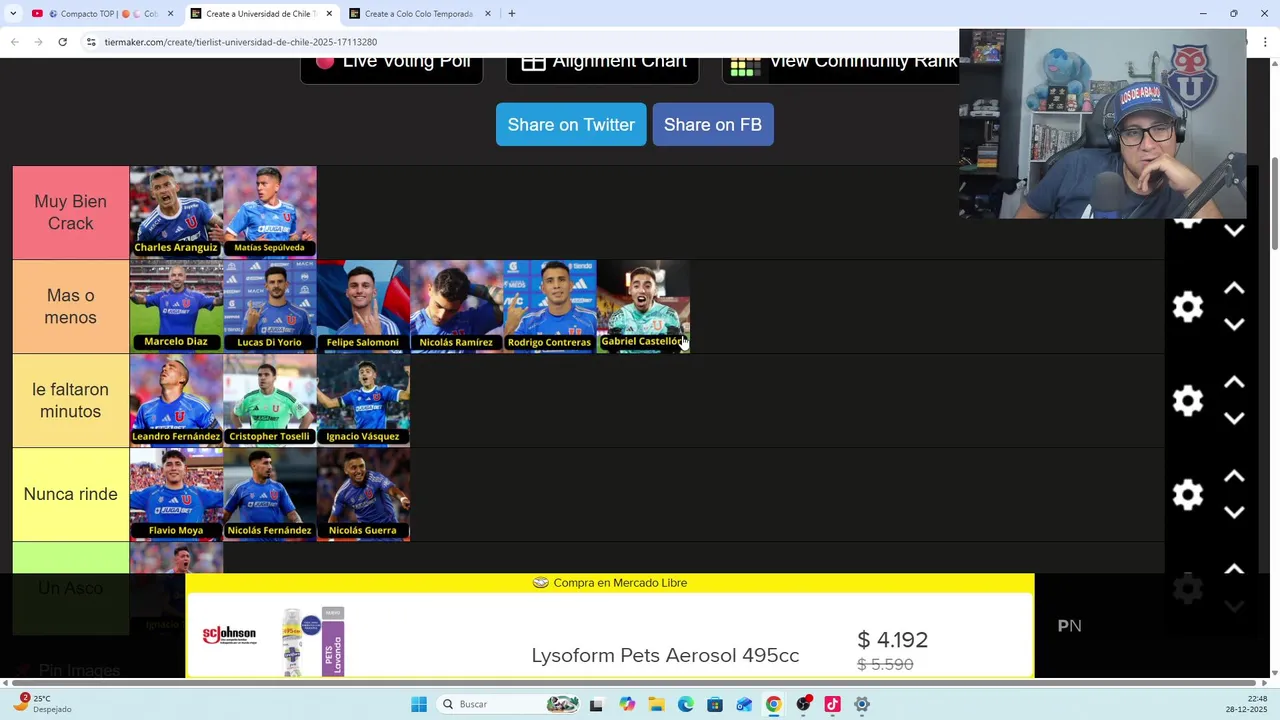Go back in browser history
1280x720 pixels.
click(x=15, y=42)
